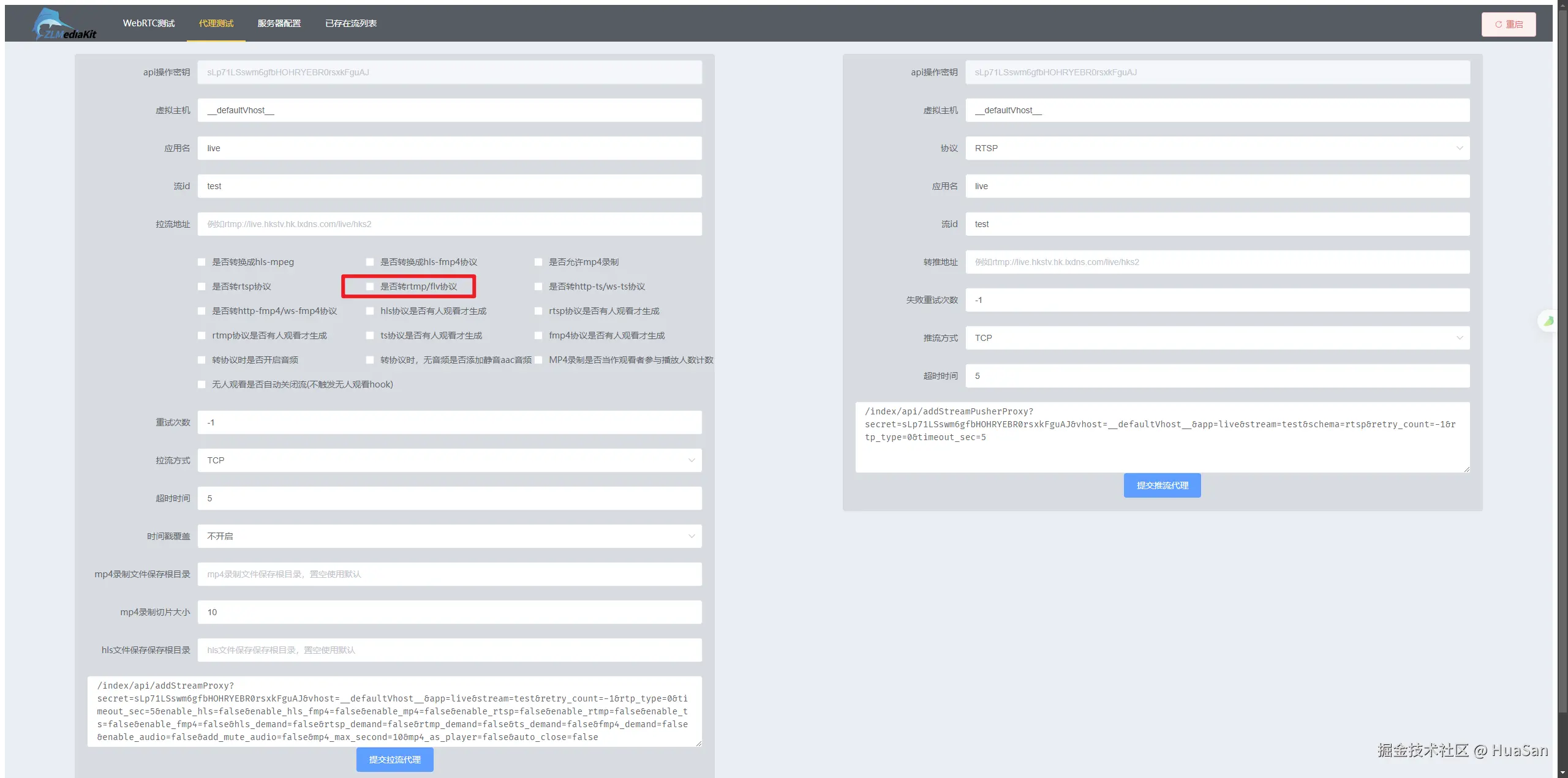Image resolution: width=1568 pixels, height=778 pixels.
Task: Switch to the 服务器配置 tab
Action: [279, 23]
